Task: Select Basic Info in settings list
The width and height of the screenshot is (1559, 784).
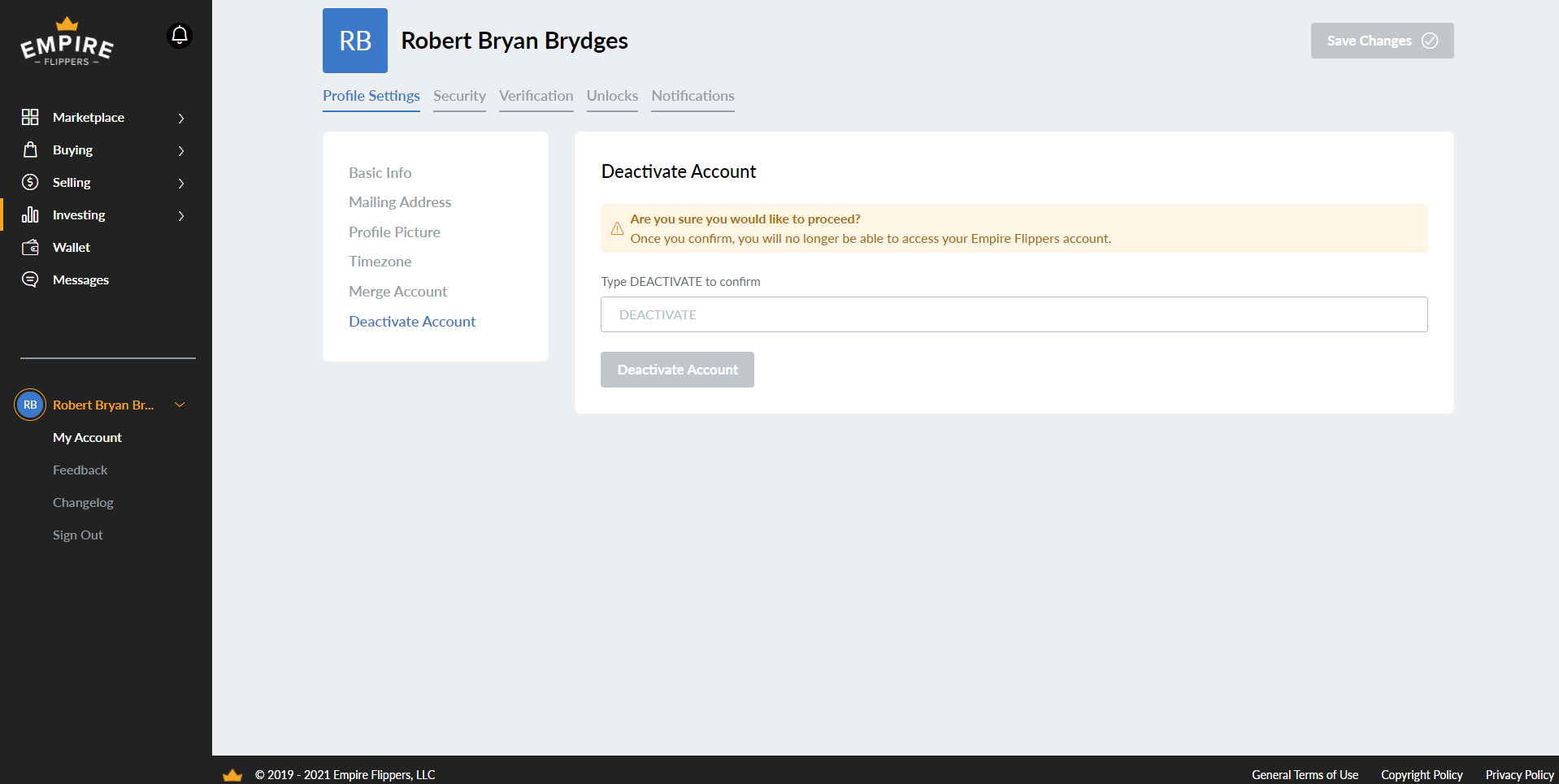Action: (x=380, y=172)
